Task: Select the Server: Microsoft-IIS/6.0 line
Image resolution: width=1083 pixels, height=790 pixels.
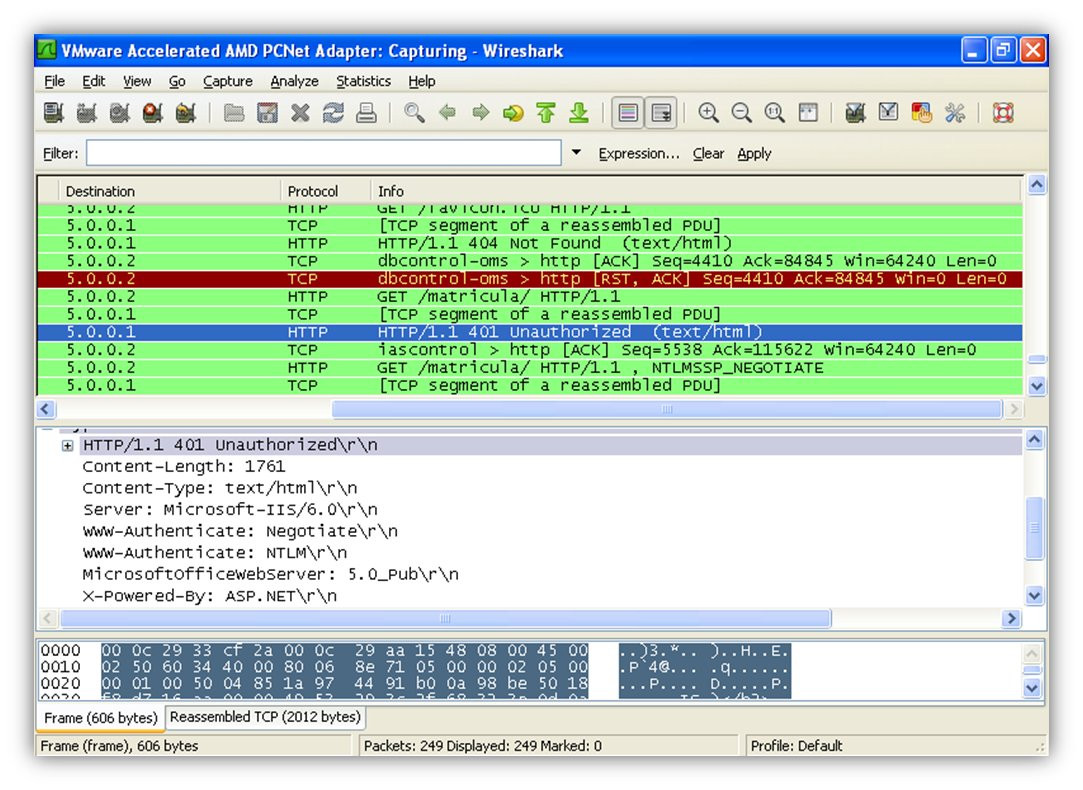Action: point(230,510)
